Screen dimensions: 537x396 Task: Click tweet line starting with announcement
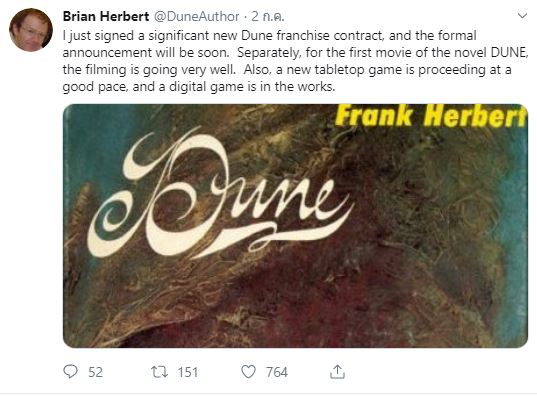(295, 52)
